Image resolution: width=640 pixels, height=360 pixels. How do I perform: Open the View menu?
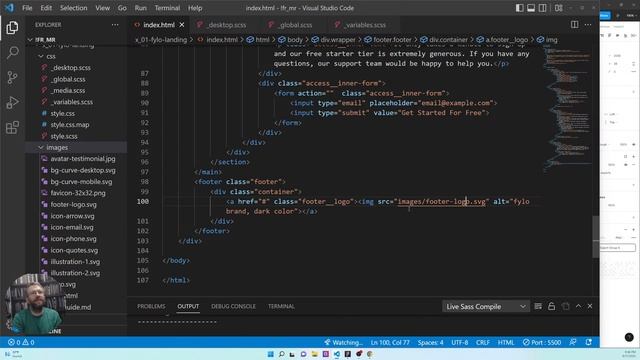(102, 8)
